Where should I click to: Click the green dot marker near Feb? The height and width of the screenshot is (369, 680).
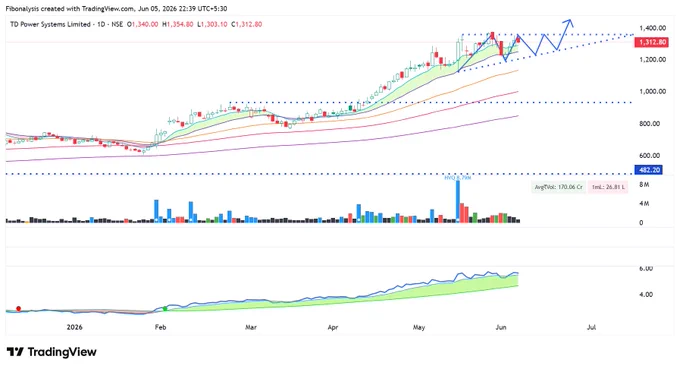[165, 309]
